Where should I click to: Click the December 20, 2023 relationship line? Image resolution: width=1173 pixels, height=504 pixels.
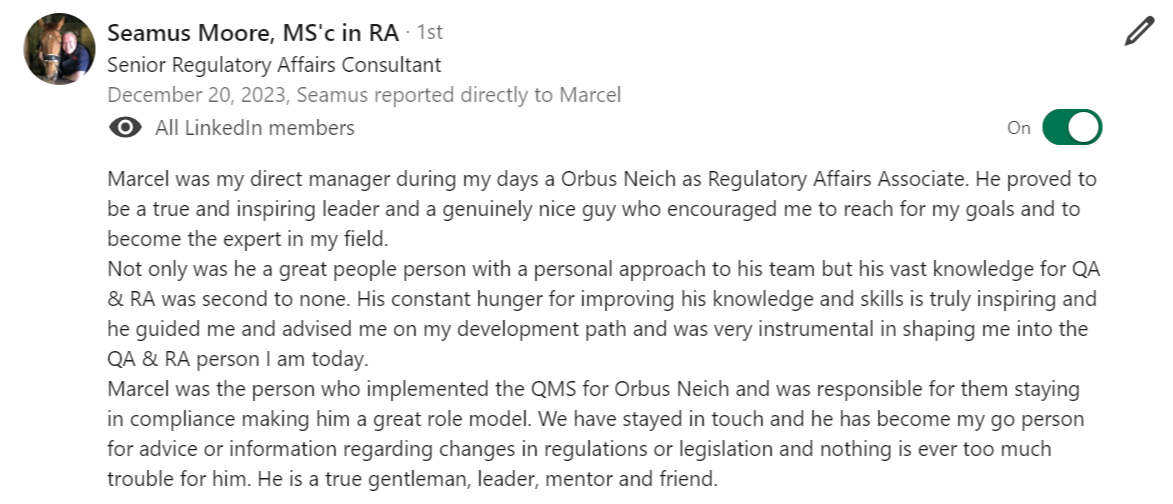[364, 96]
